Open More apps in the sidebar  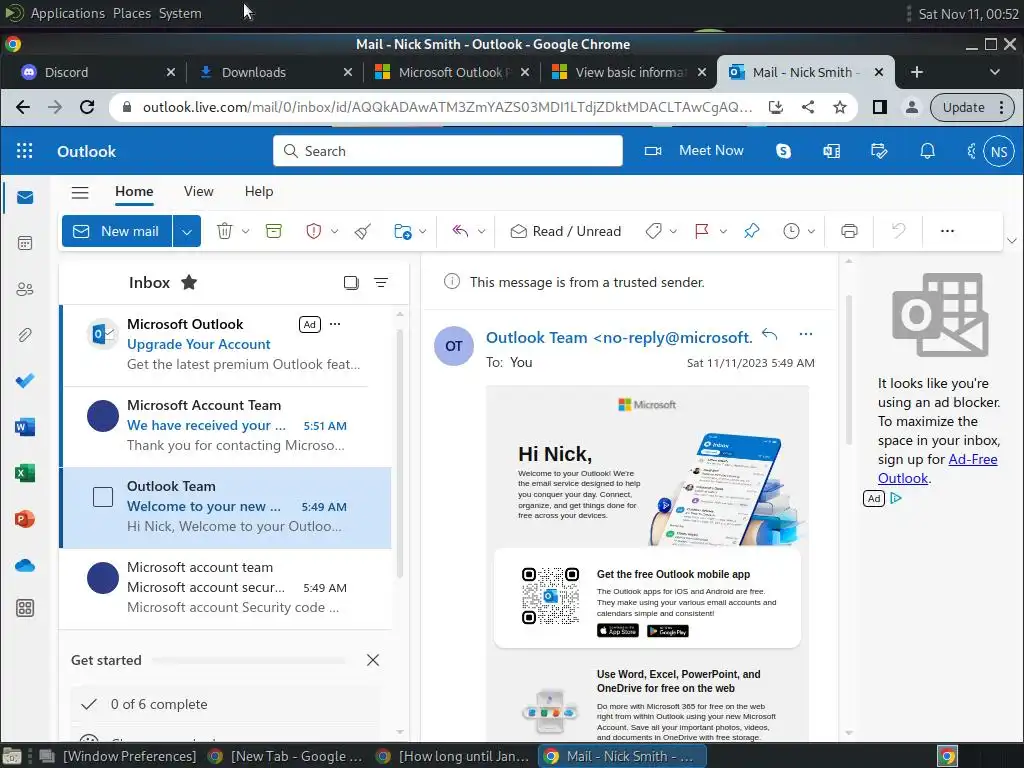click(x=25, y=608)
